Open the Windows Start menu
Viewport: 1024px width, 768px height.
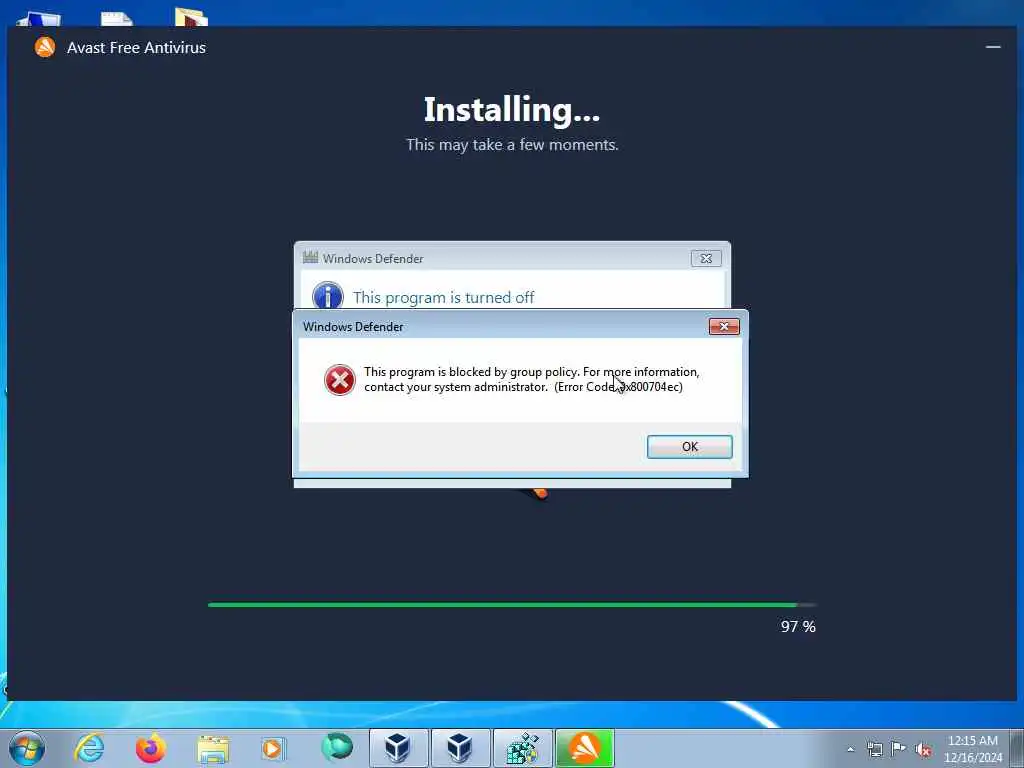(27, 748)
